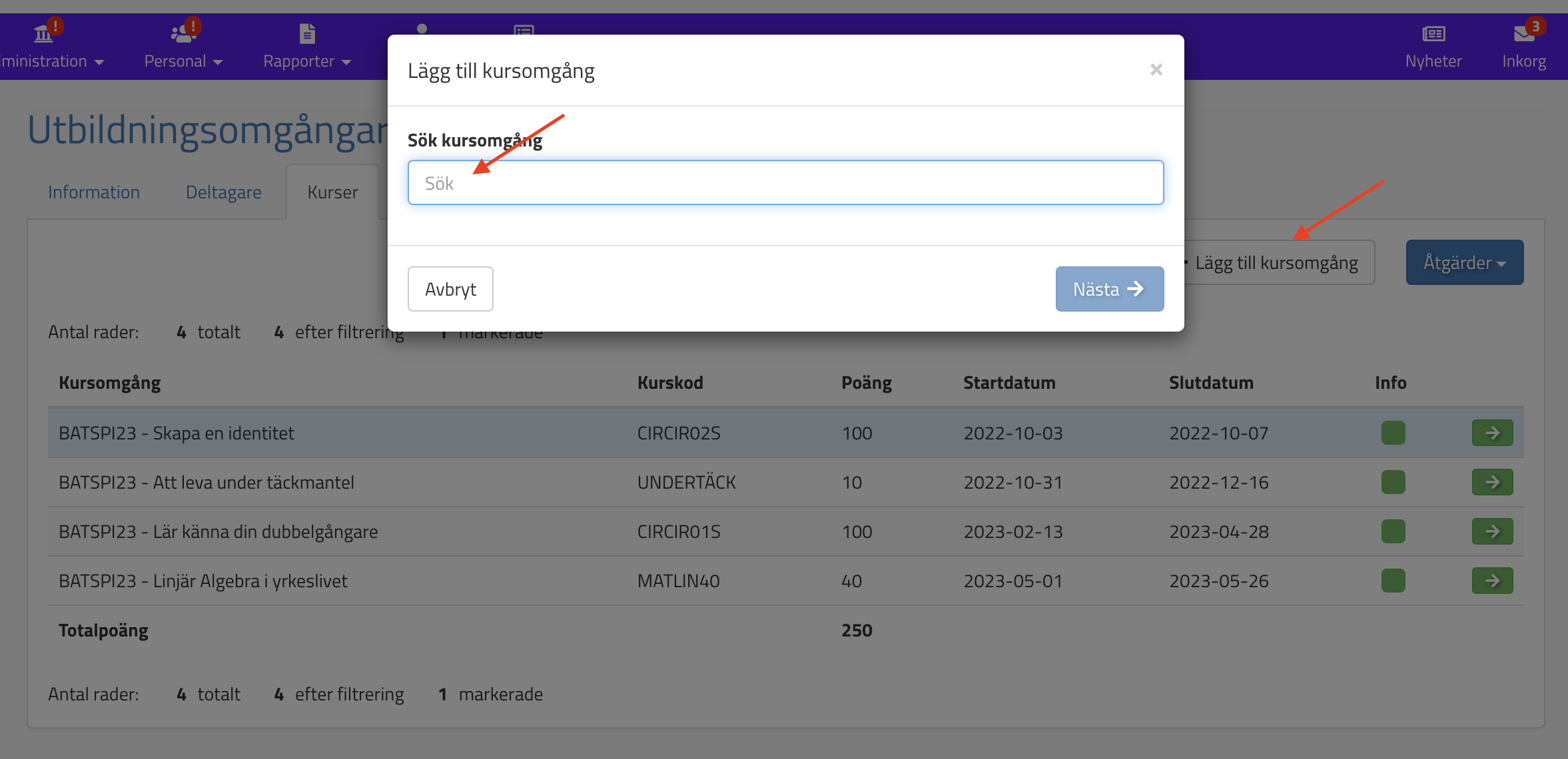Screen dimensions: 1568x759
Task: Open the Inkorg inbox icon
Action: tap(1523, 33)
